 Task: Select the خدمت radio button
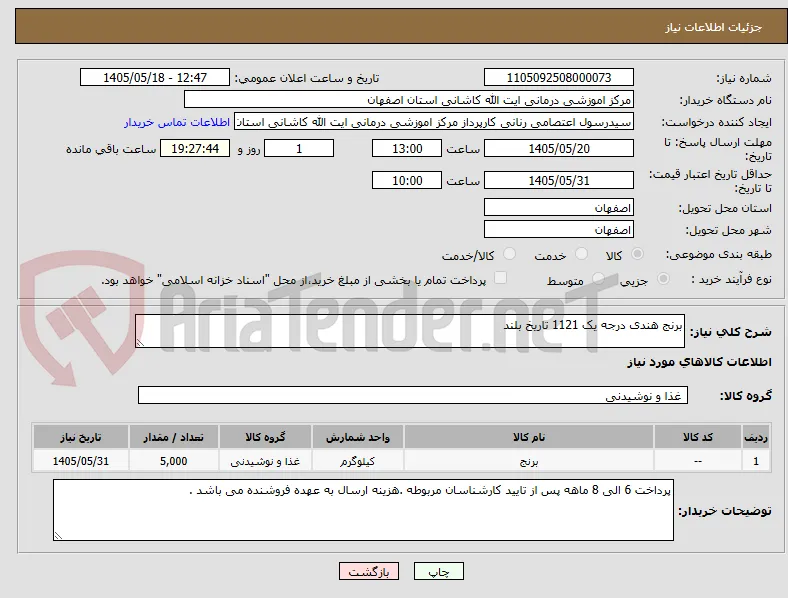pyautogui.click(x=581, y=254)
